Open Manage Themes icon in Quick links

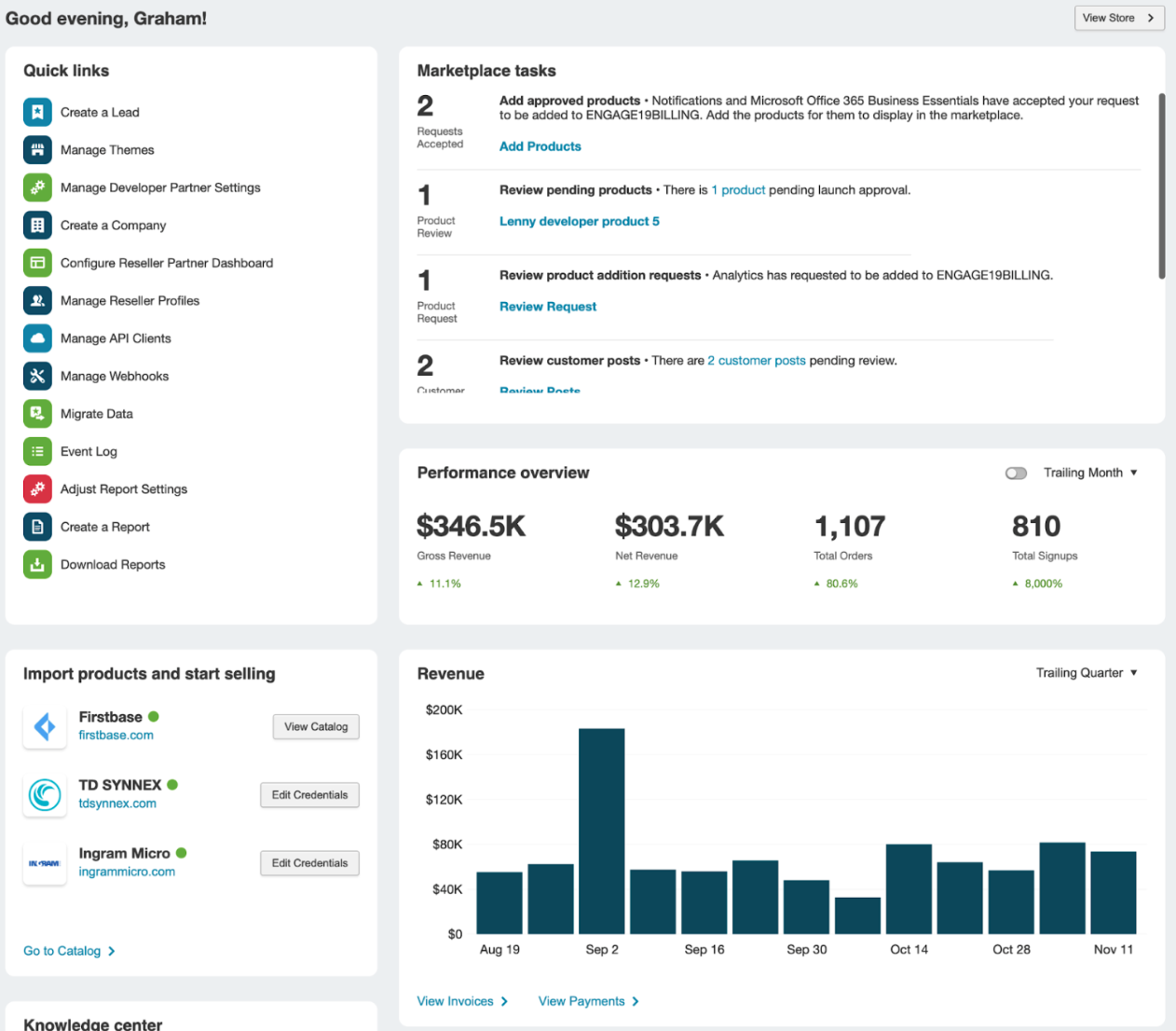tap(37, 150)
